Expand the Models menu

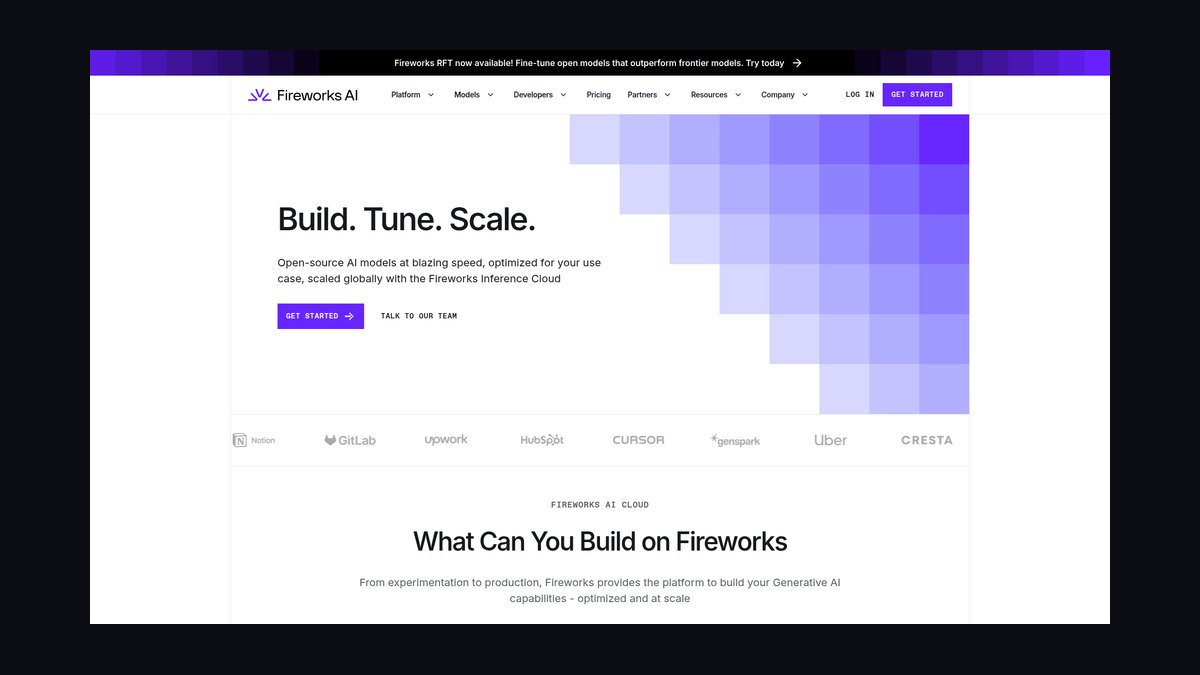point(474,95)
